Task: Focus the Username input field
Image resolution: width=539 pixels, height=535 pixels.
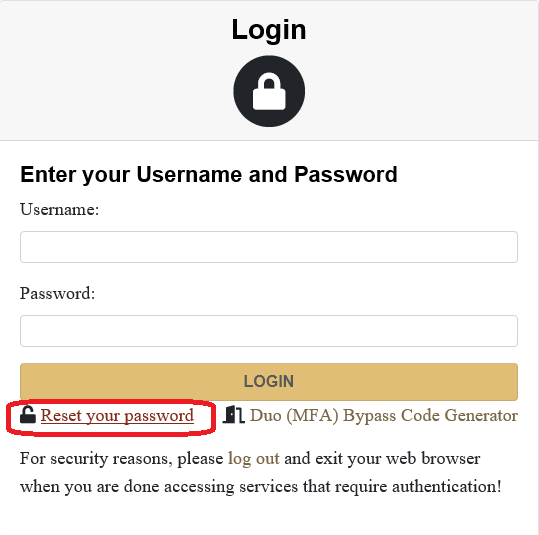Action: [x=269, y=247]
